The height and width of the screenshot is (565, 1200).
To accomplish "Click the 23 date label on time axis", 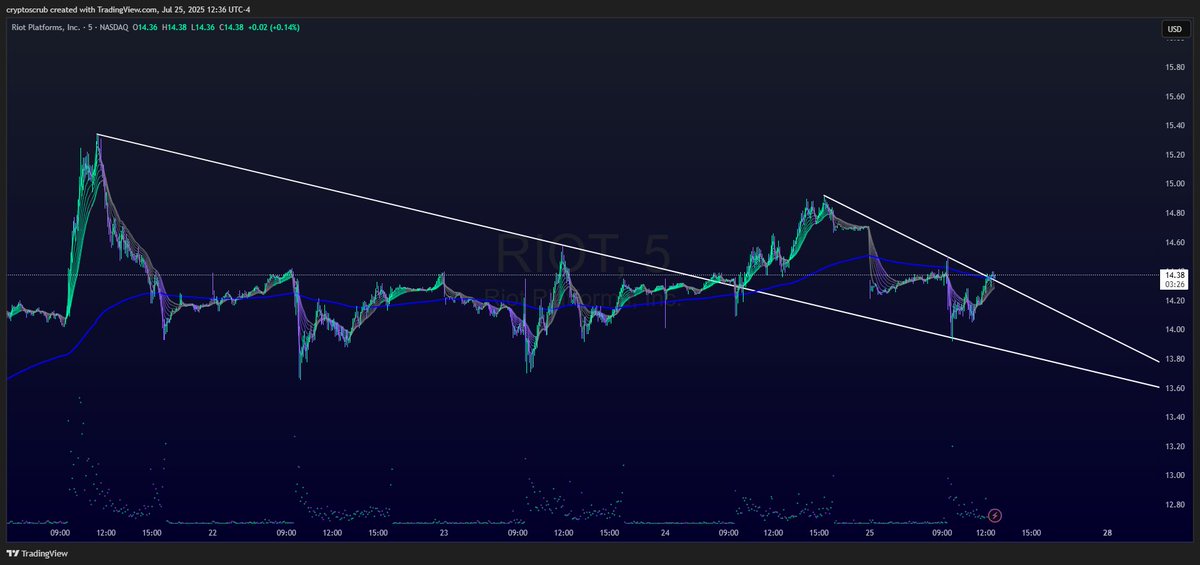I will [x=444, y=533].
